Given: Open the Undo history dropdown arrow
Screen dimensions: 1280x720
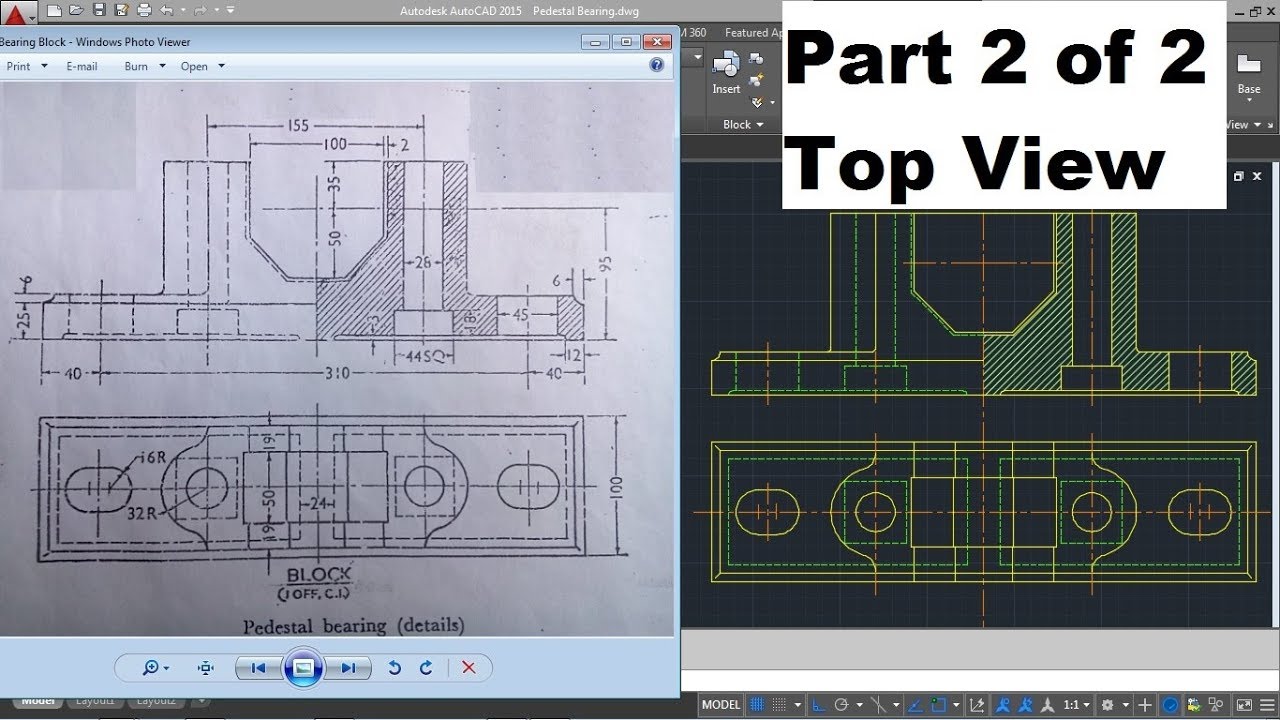Looking at the screenshot, I should click(183, 11).
